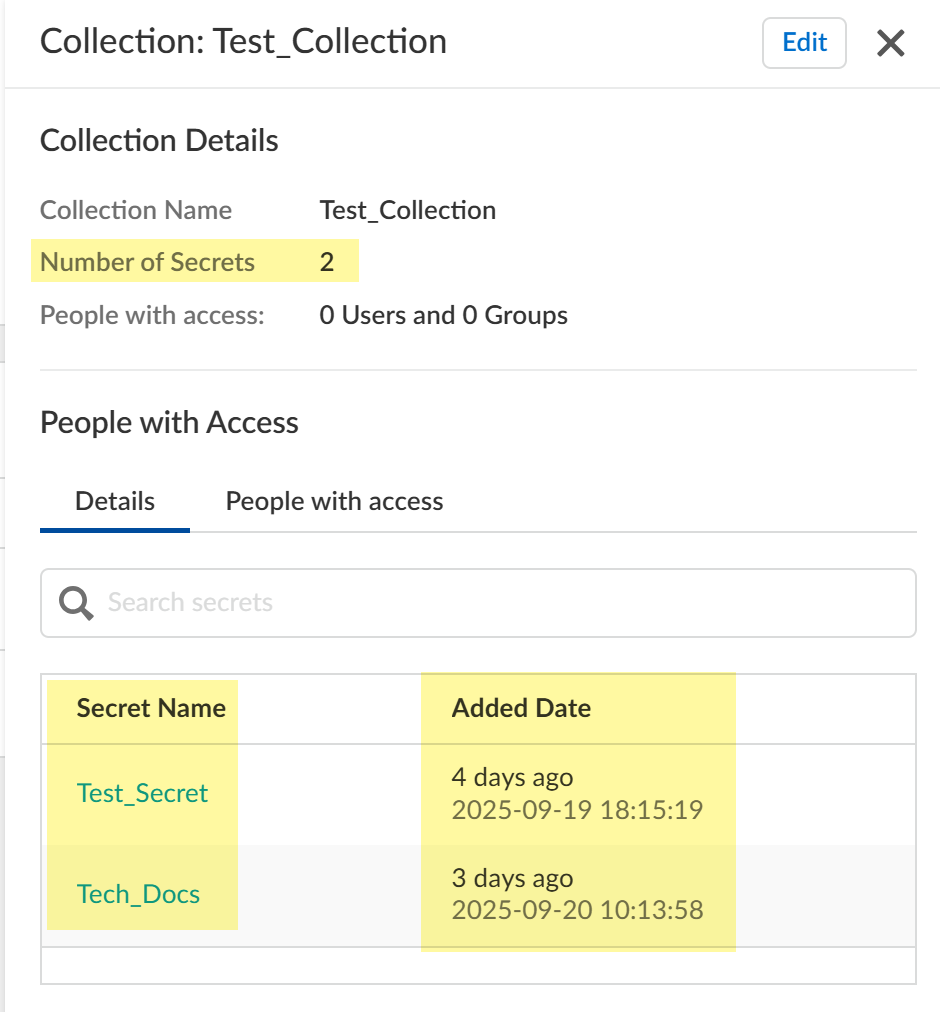Click the People with Access section heading
Viewport: 940px width, 1012px height.
click(x=169, y=423)
